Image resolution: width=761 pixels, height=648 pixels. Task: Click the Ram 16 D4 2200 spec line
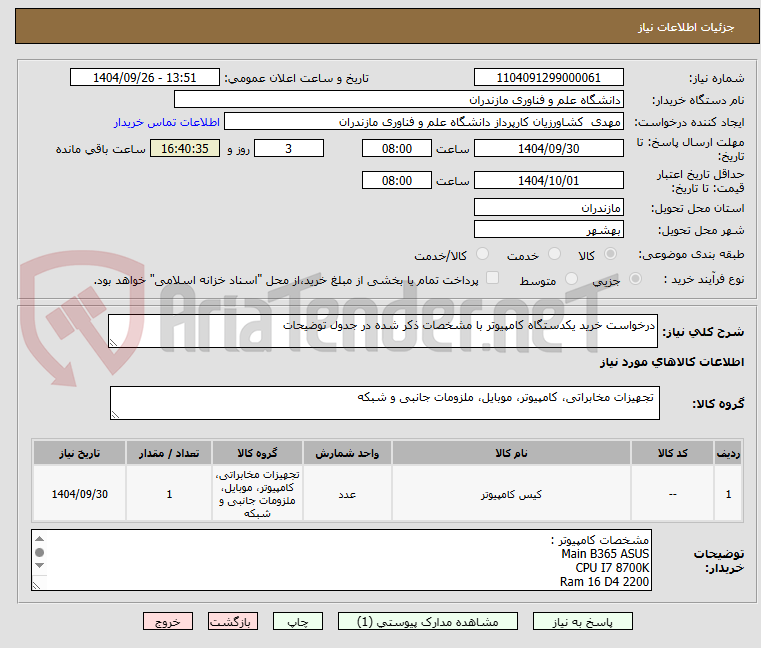[604, 582]
